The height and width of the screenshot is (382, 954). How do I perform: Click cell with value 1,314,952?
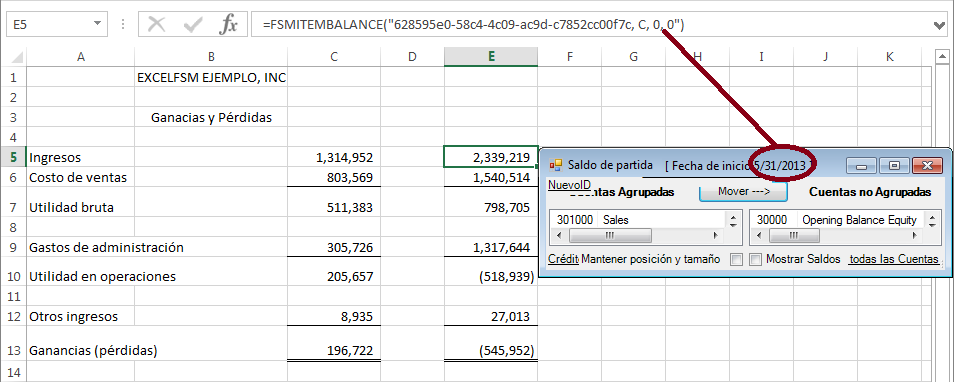pyautogui.click(x=334, y=157)
